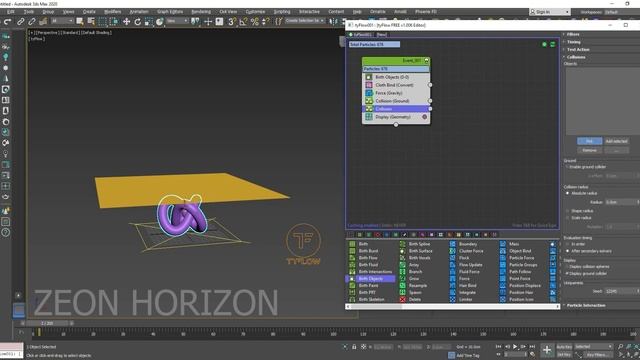Open the Tools menu
The height and width of the screenshot is (360, 640).
coord(29,11)
